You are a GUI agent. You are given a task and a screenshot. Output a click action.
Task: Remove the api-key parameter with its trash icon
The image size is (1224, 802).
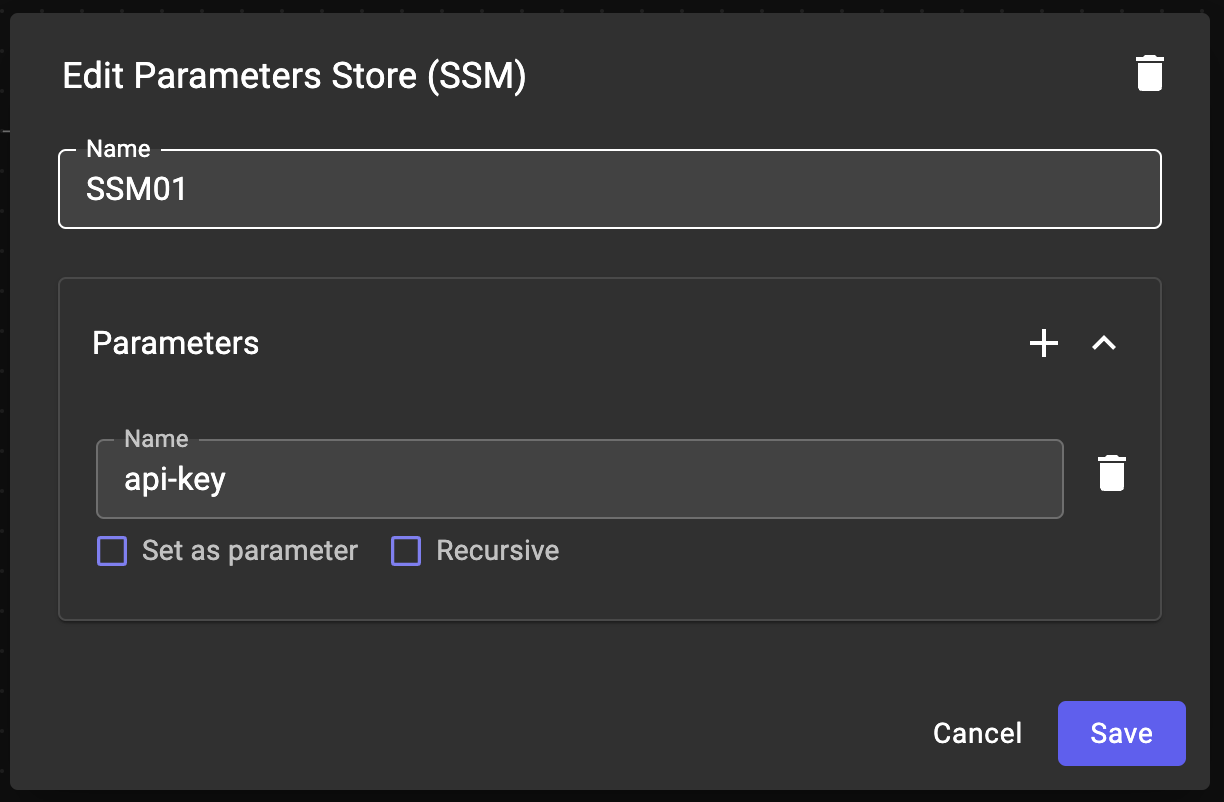click(1112, 473)
